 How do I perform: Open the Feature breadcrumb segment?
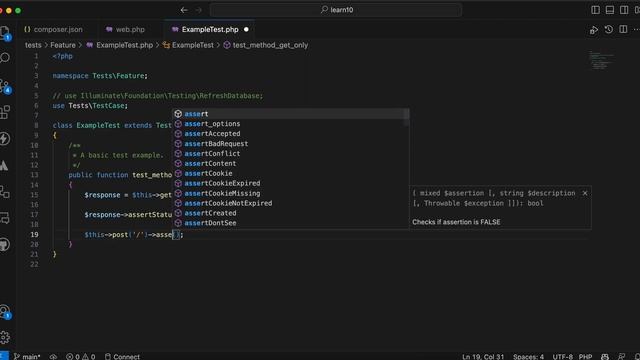[x=63, y=45]
